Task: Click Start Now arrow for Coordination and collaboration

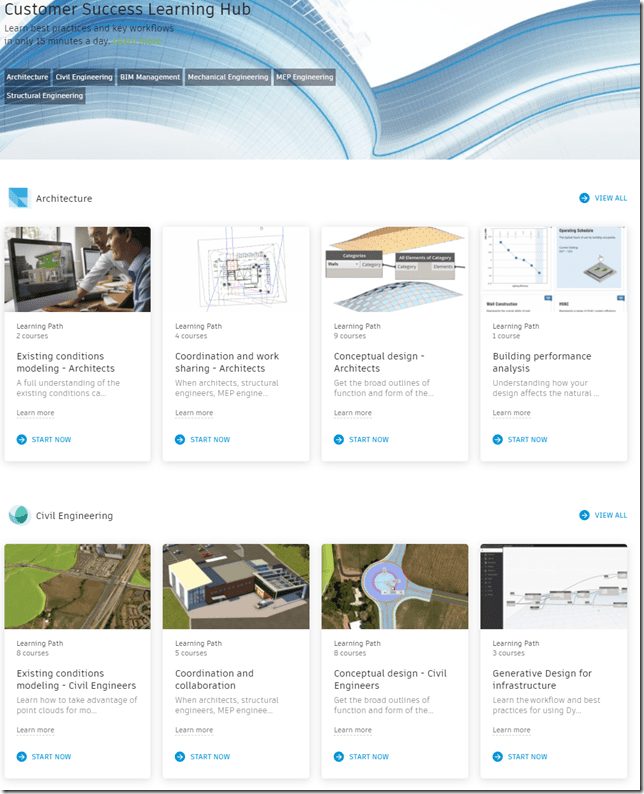Action: (180, 756)
